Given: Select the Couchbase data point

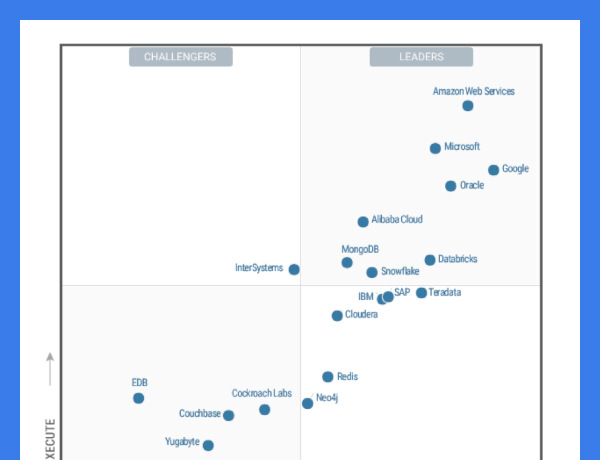Looking at the screenshot, I should (228, 416).
